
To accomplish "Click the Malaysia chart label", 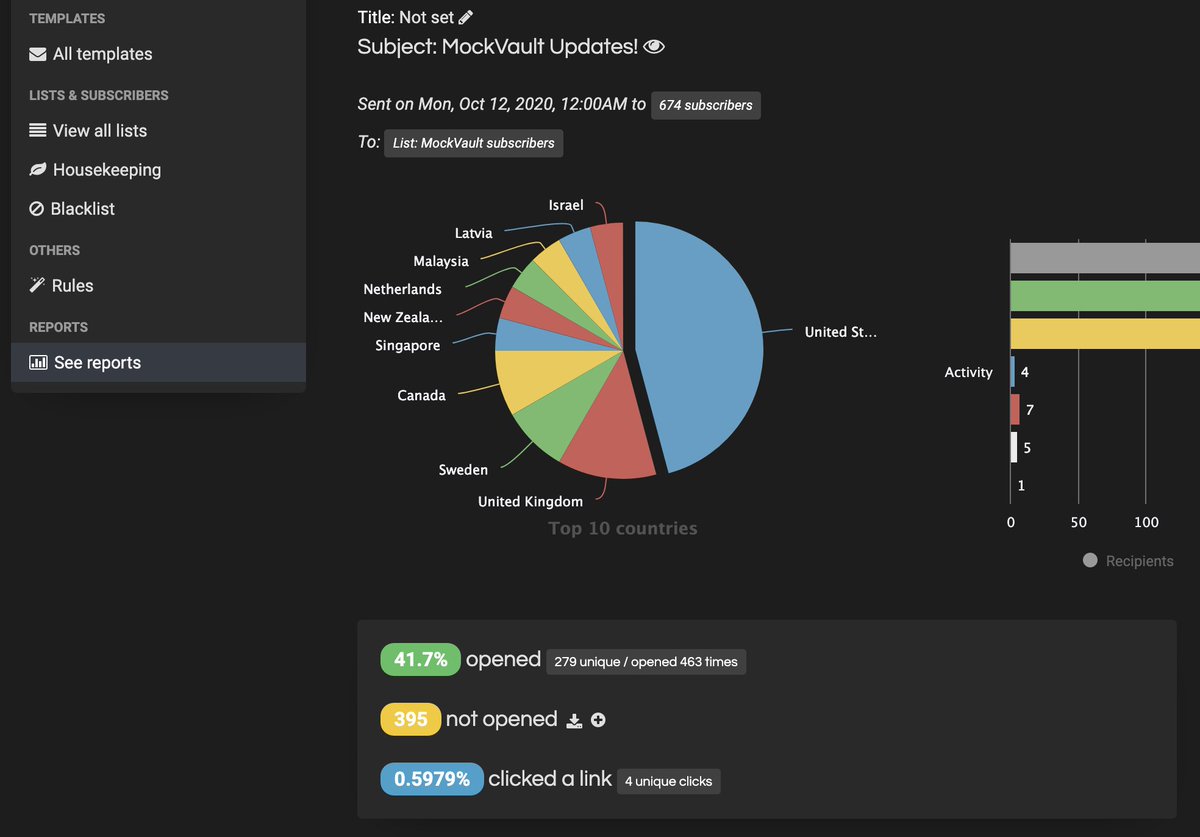I will tap(441, 261).
